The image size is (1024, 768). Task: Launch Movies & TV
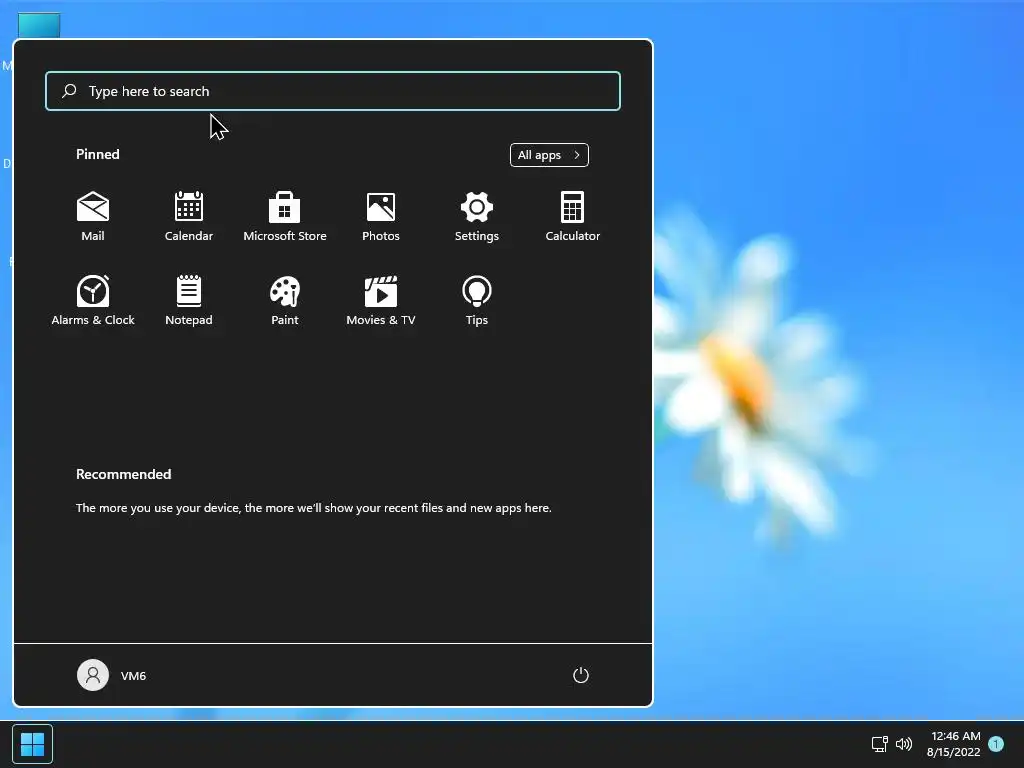(381, 300)
